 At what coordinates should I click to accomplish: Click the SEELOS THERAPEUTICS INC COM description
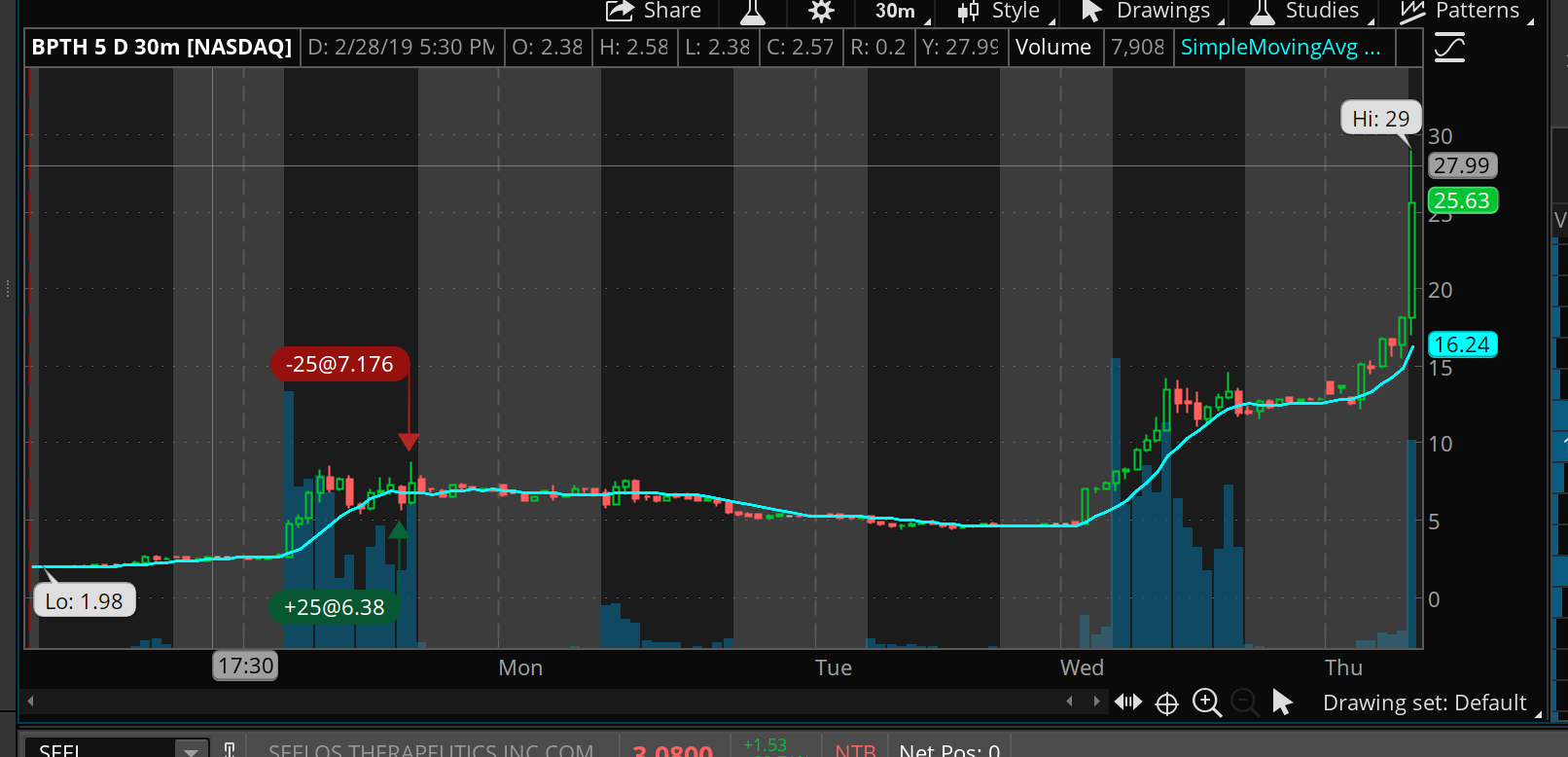431,749
